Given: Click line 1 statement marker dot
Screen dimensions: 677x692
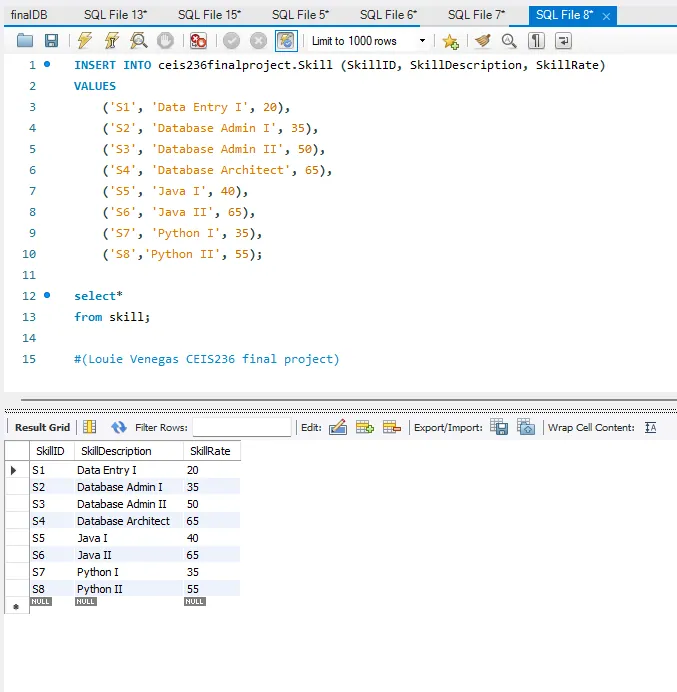Looking at the screenshot, I should pyautogui.click(x=47, y=64).
